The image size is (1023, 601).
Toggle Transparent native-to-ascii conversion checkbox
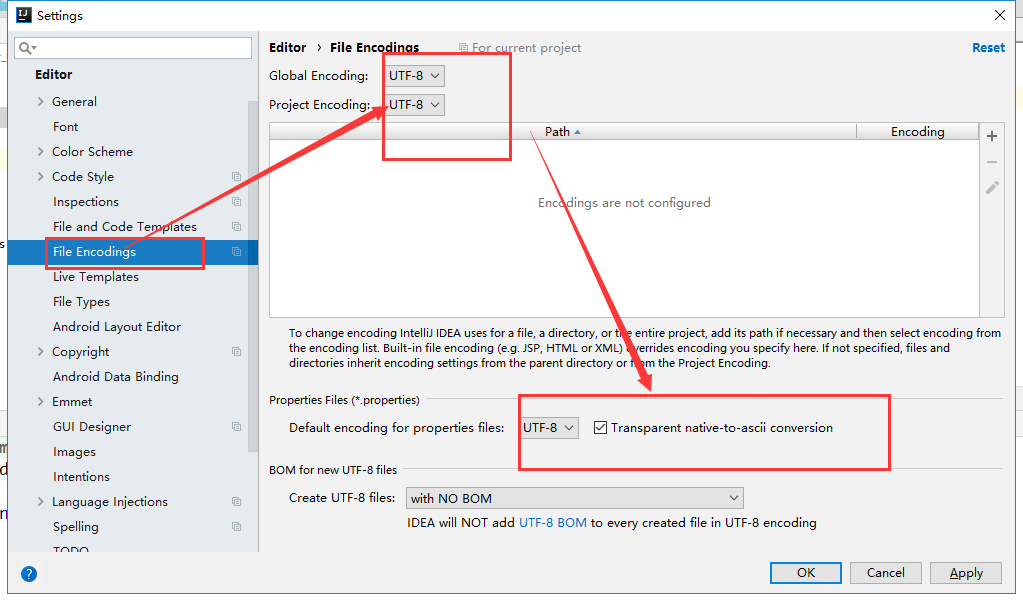pos(600,427)
